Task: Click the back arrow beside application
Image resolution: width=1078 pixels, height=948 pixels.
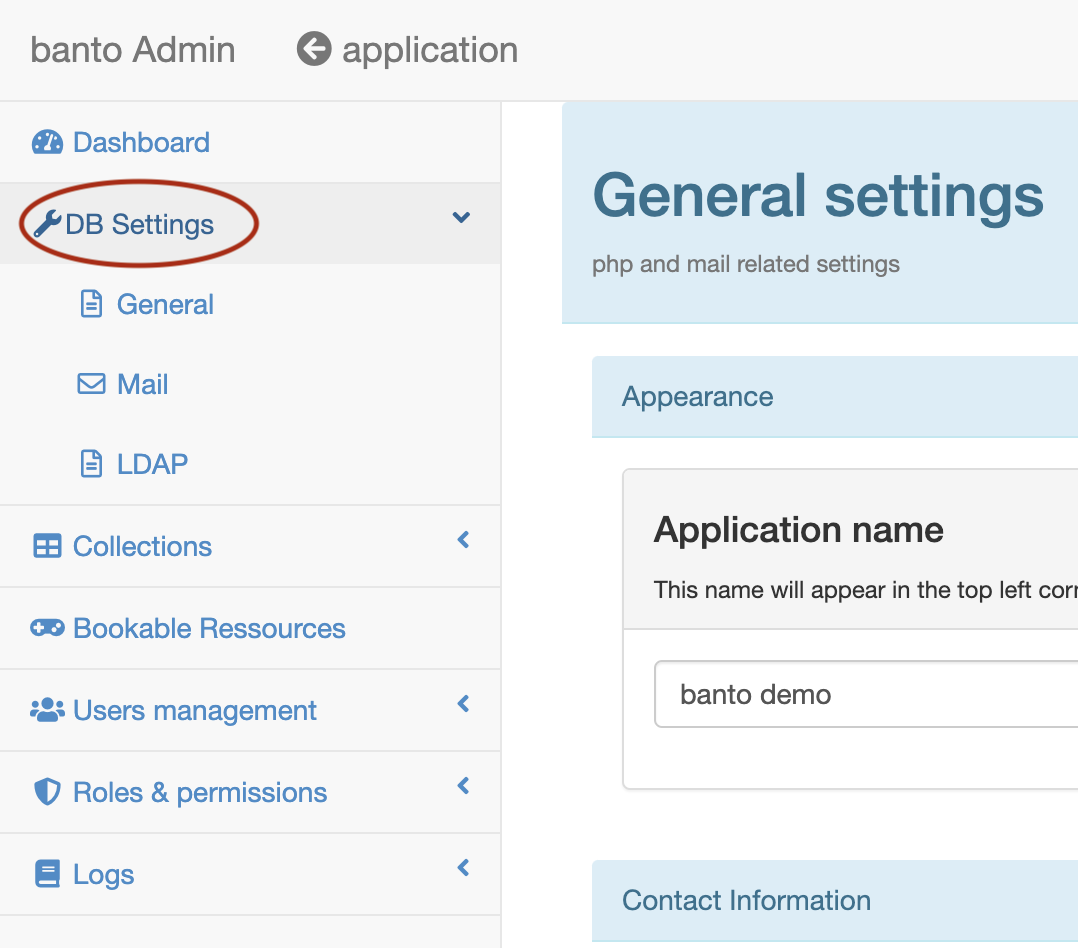Action: coord(312,49)
